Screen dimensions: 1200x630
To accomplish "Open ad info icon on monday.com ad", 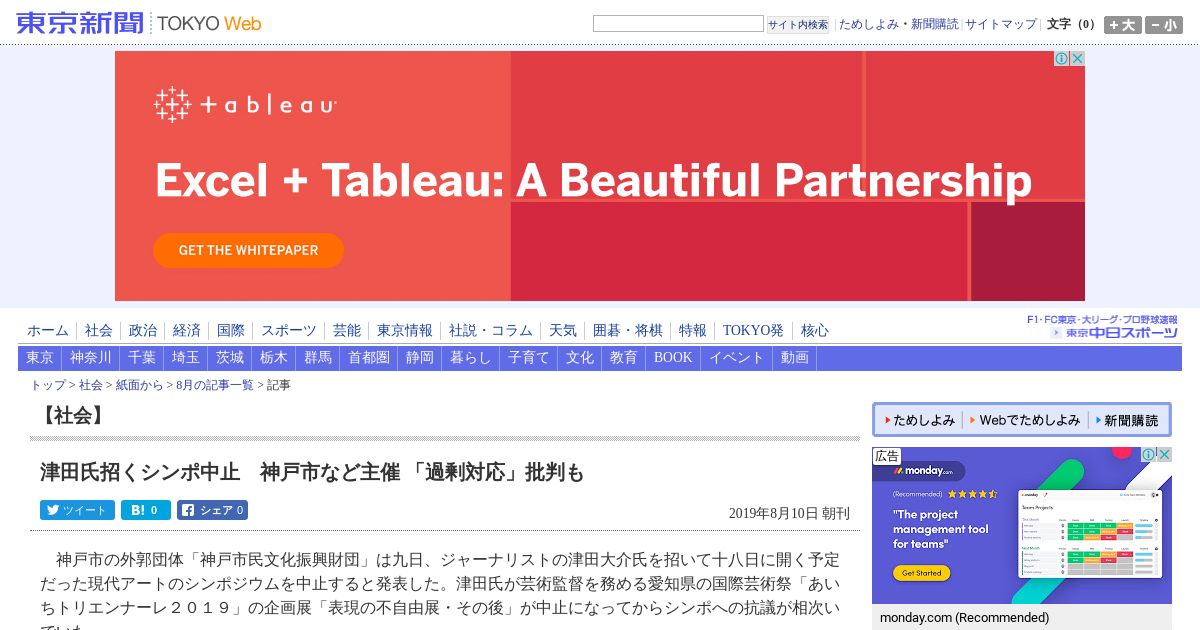I will [1149, 455].
